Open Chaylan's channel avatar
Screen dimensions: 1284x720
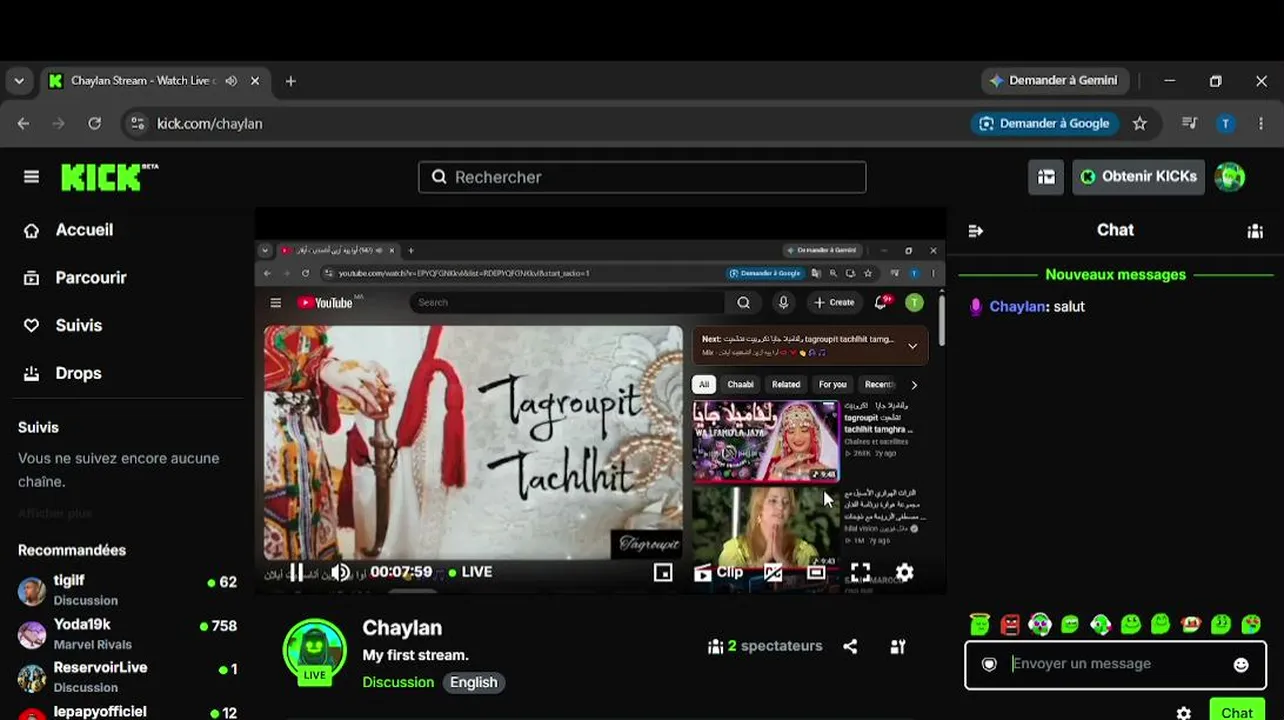[315, 651]
